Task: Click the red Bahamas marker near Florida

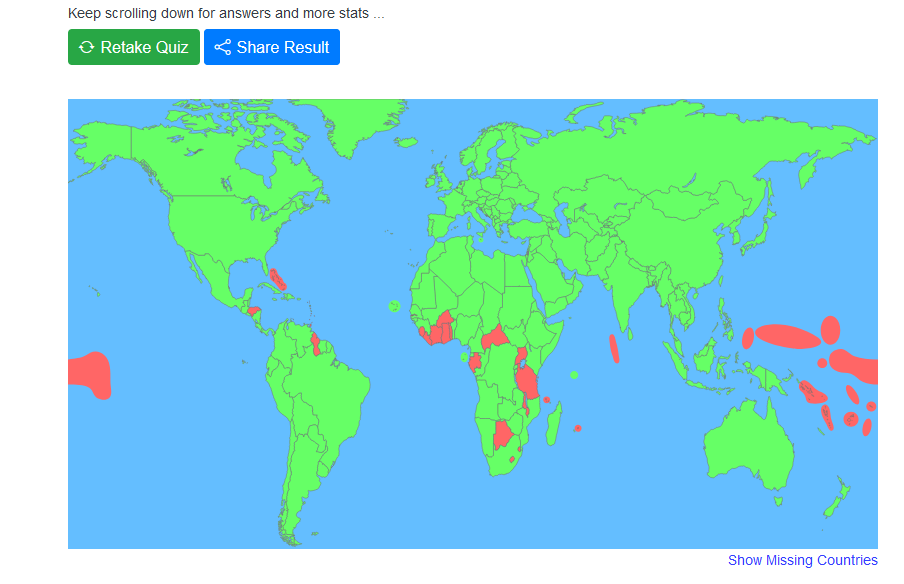Action: tap(278, 279)
